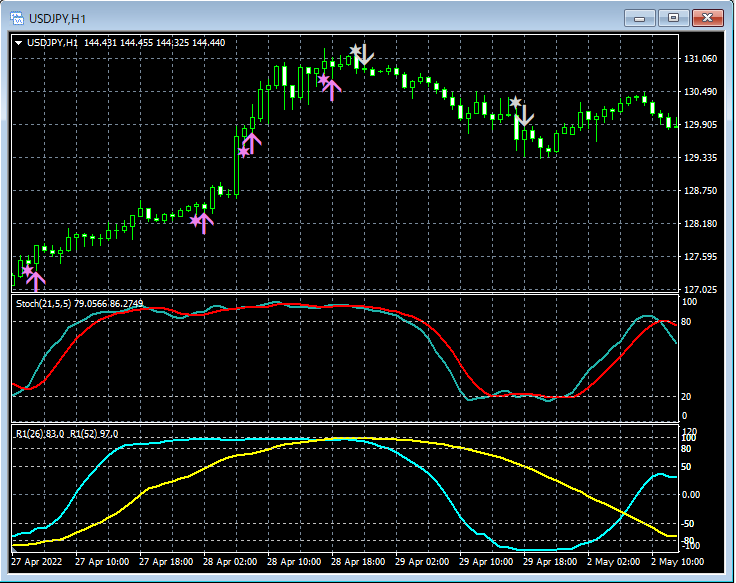Click the Stoch(21,5,5) indicator label
736x583 pixels.
click(x=45, y=302)
